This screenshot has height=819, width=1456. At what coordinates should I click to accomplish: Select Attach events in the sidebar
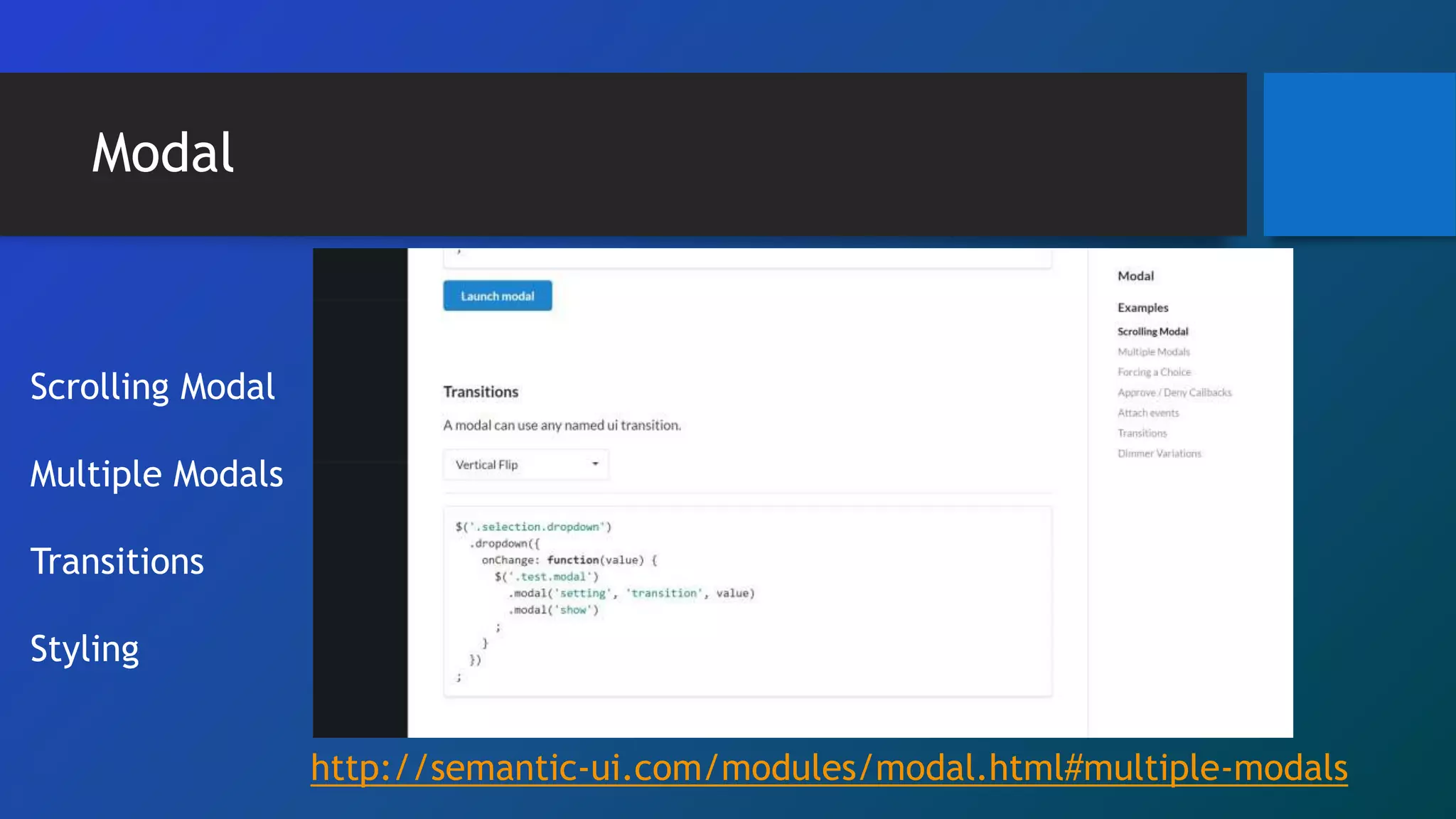click(x=1148, y=412)
